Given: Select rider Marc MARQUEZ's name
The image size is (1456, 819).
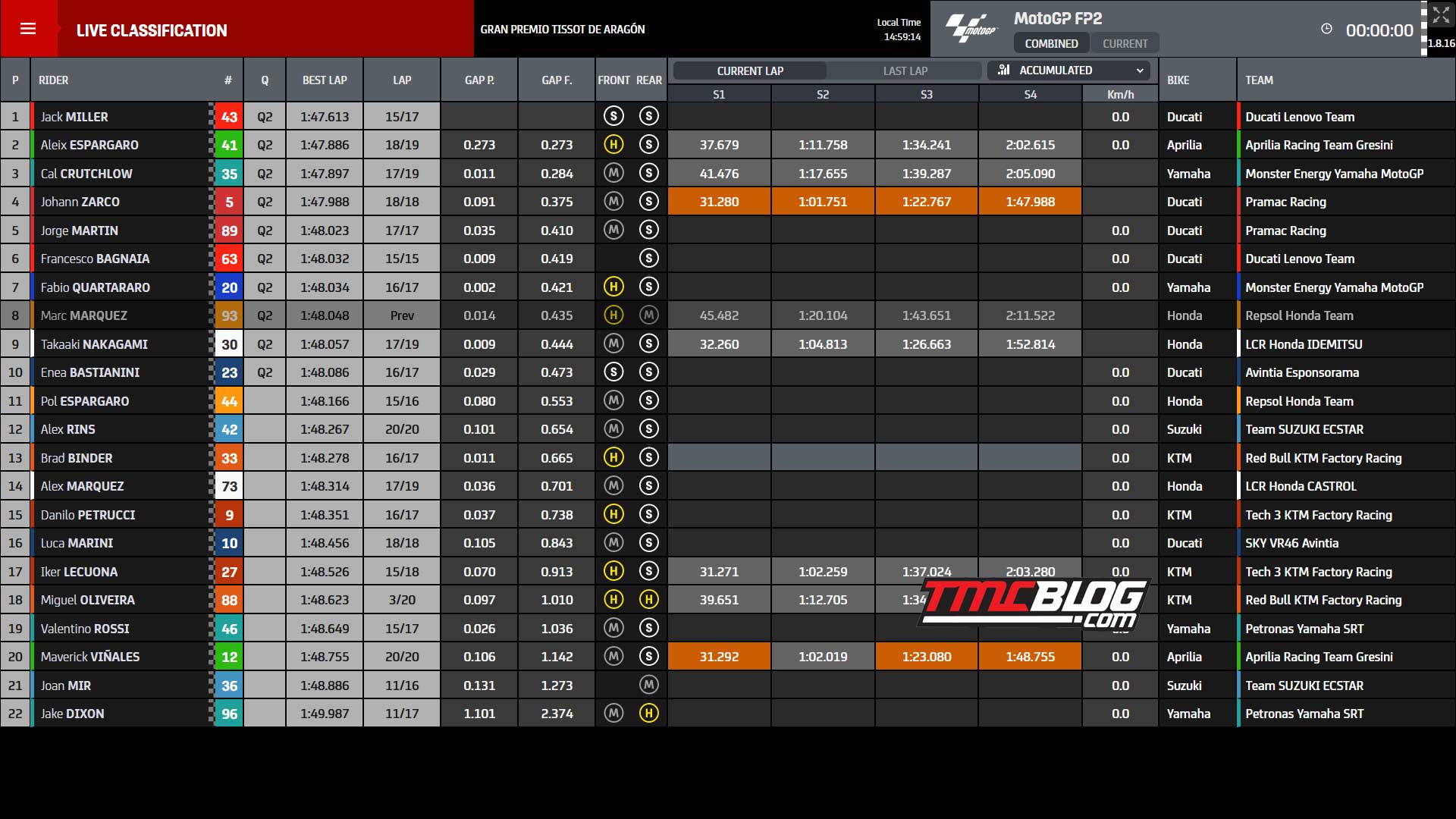Looking at the screenshot, I should point(83,315).
